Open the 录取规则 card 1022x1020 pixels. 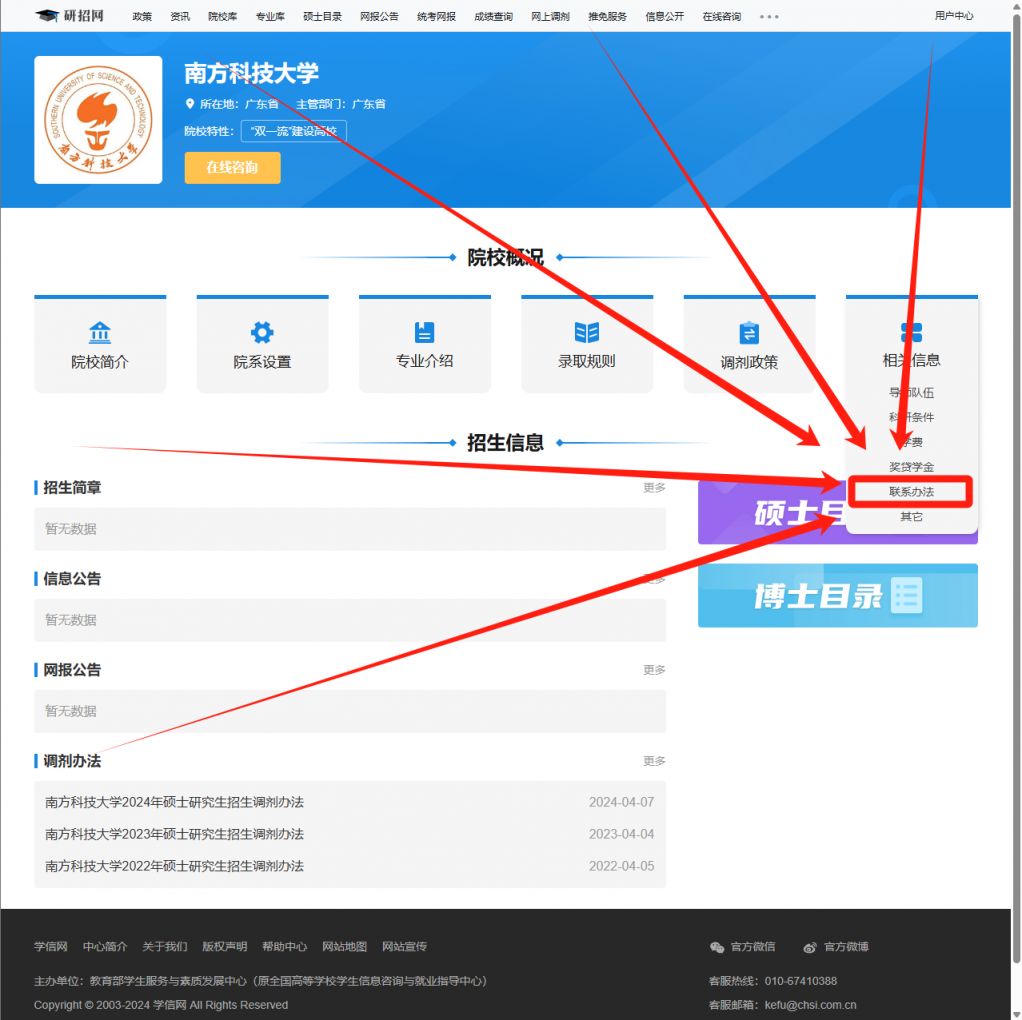587,344
